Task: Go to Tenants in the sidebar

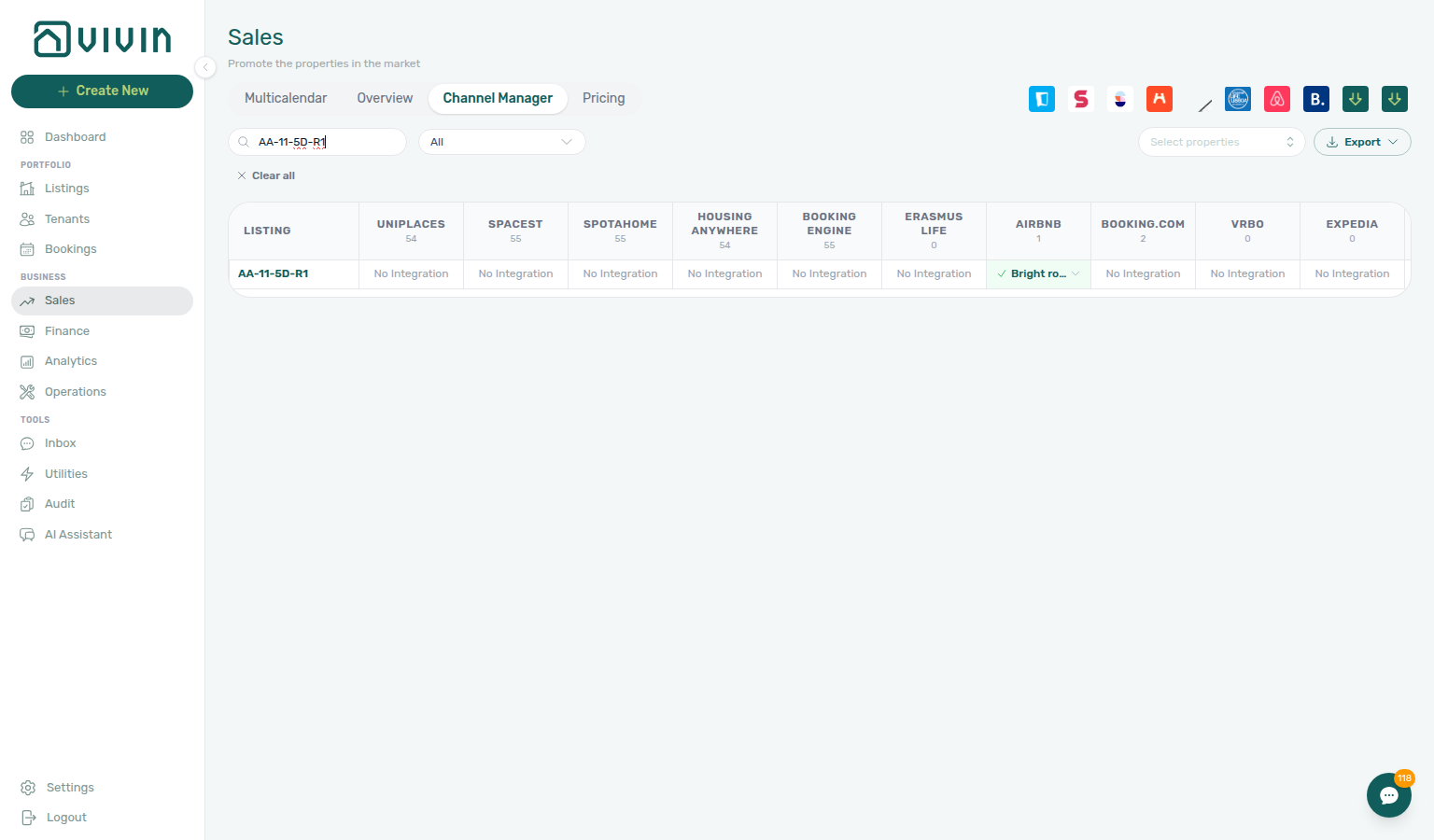Action: coord(102,219)
